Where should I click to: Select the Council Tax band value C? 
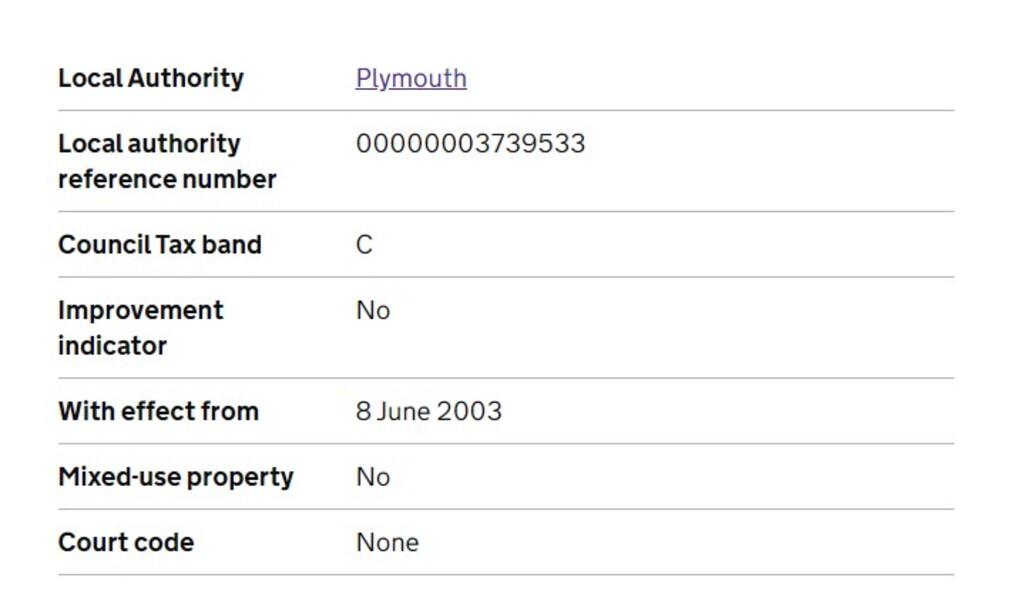[x=364, y=245]
